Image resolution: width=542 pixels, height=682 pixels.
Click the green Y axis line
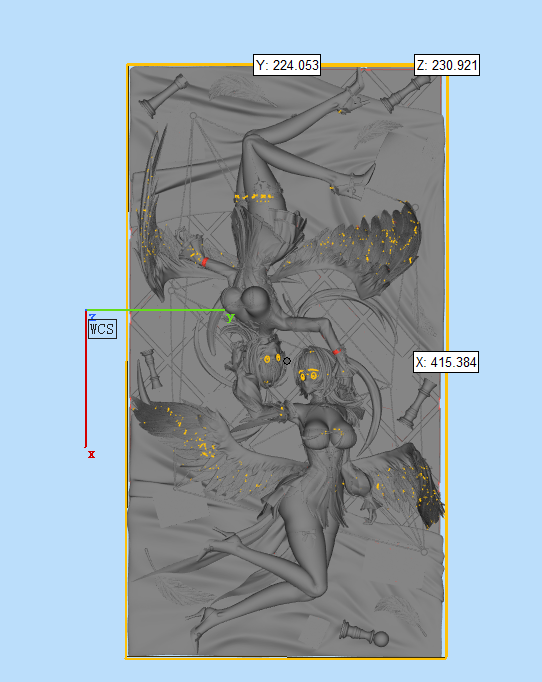pyautogui.click(x=157, y=310)
